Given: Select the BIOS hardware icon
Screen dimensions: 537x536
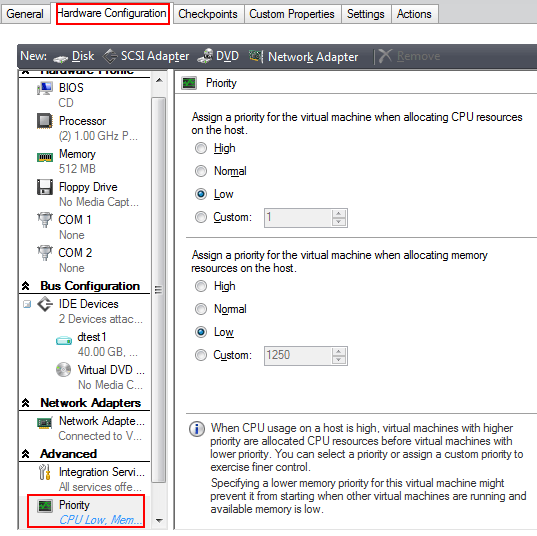Looking at the screenshot, I should 45,88.
